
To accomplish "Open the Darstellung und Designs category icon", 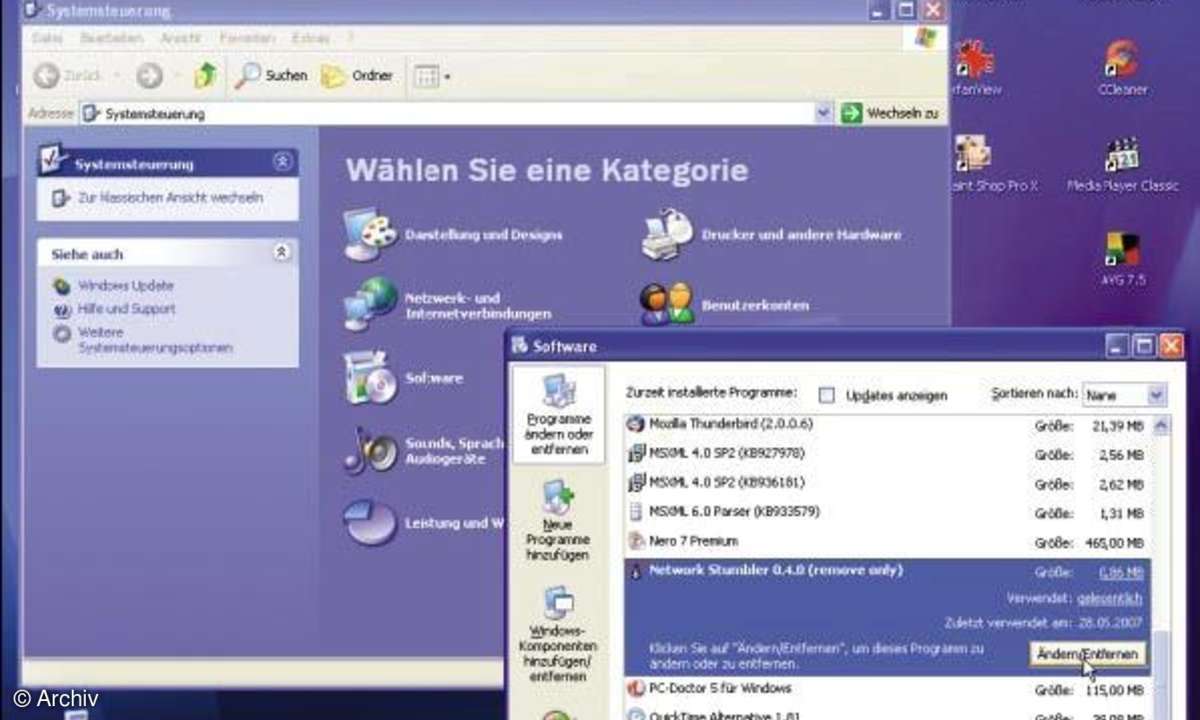I will coord(369,235).
